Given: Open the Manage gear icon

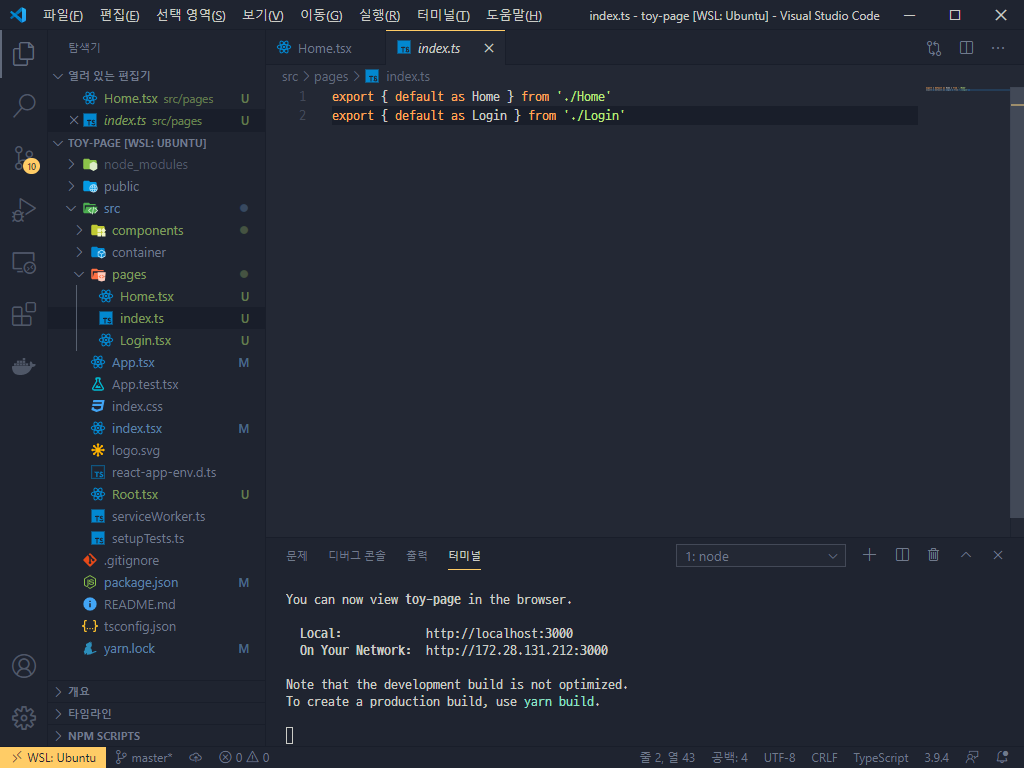Looking at the screenshot, I should pos(24,717).
